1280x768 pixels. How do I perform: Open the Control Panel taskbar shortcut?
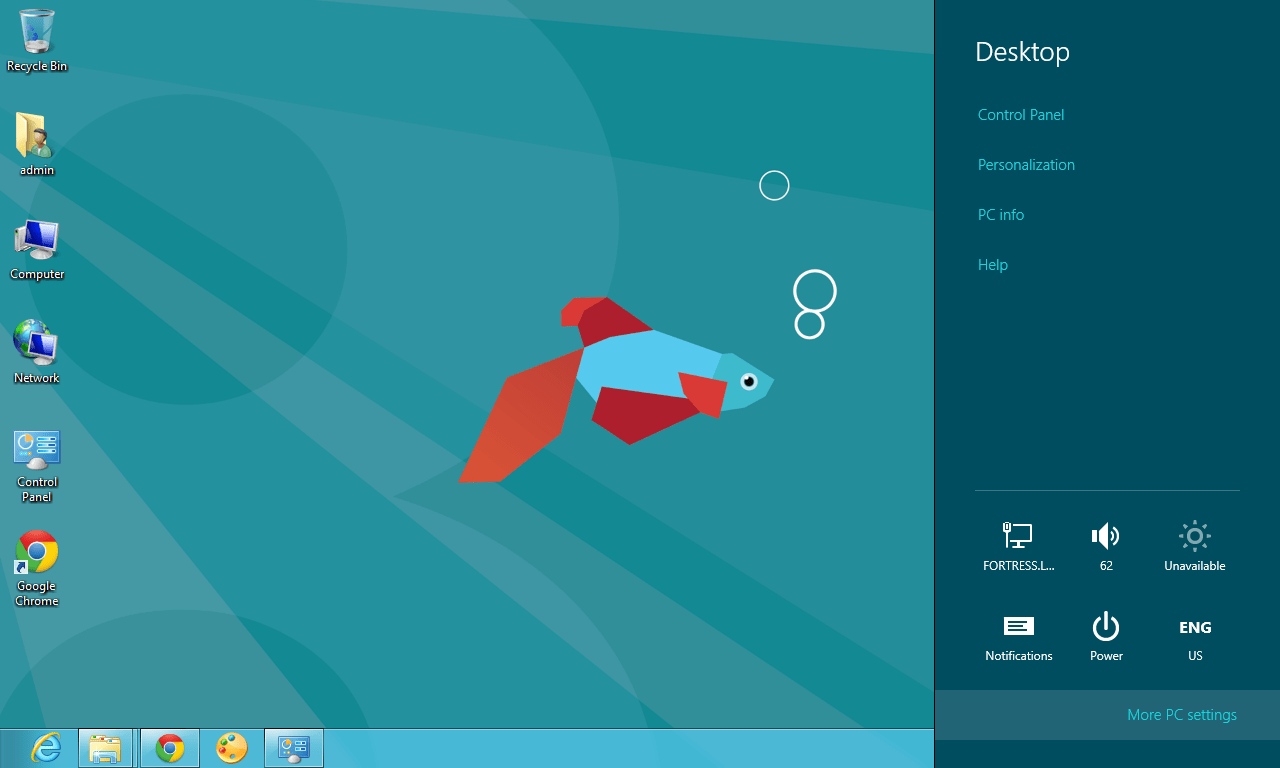click(x=293, y=747)
